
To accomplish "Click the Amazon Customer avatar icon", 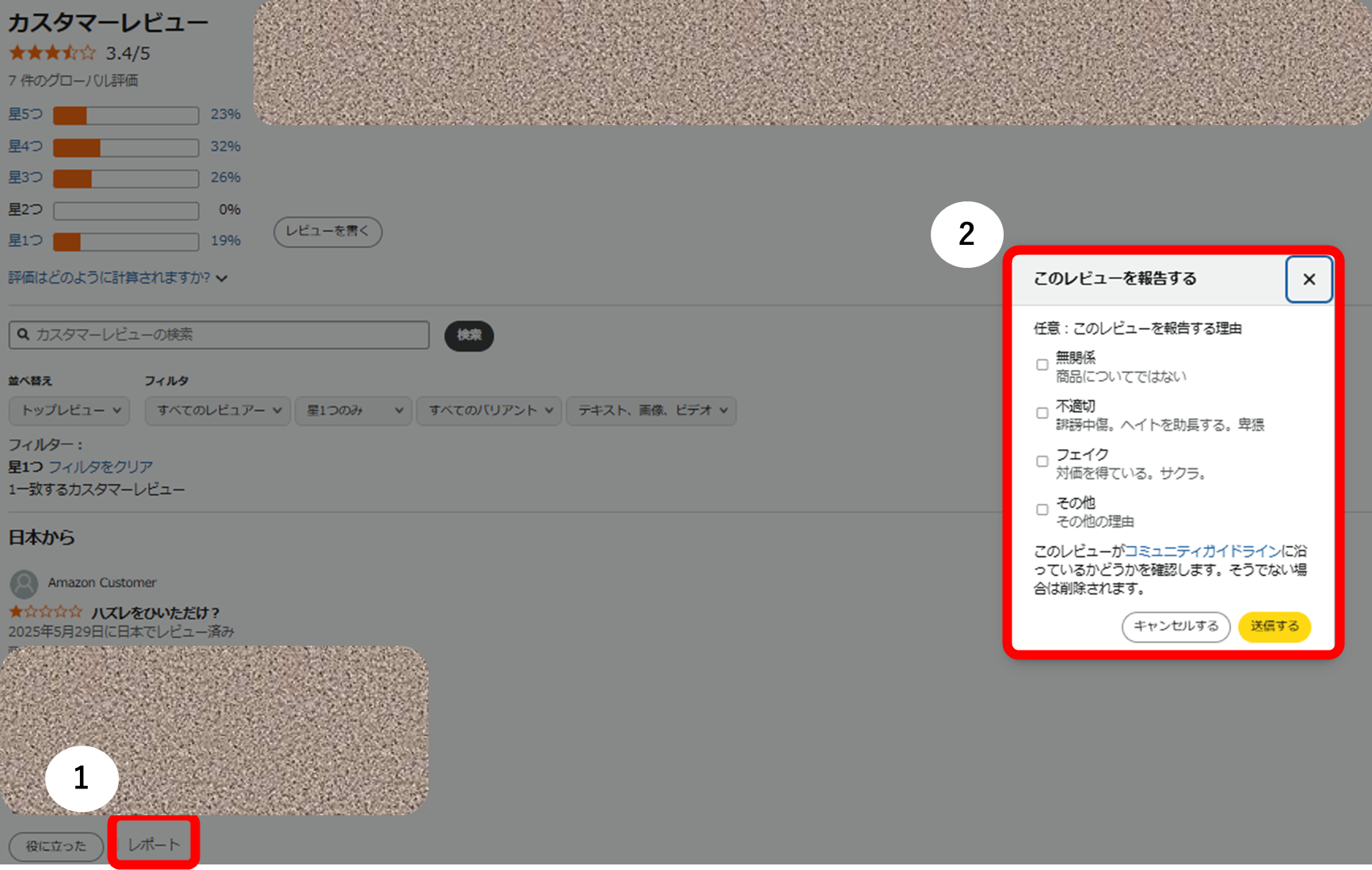I will pyautogui.click(x=24, y=584).
